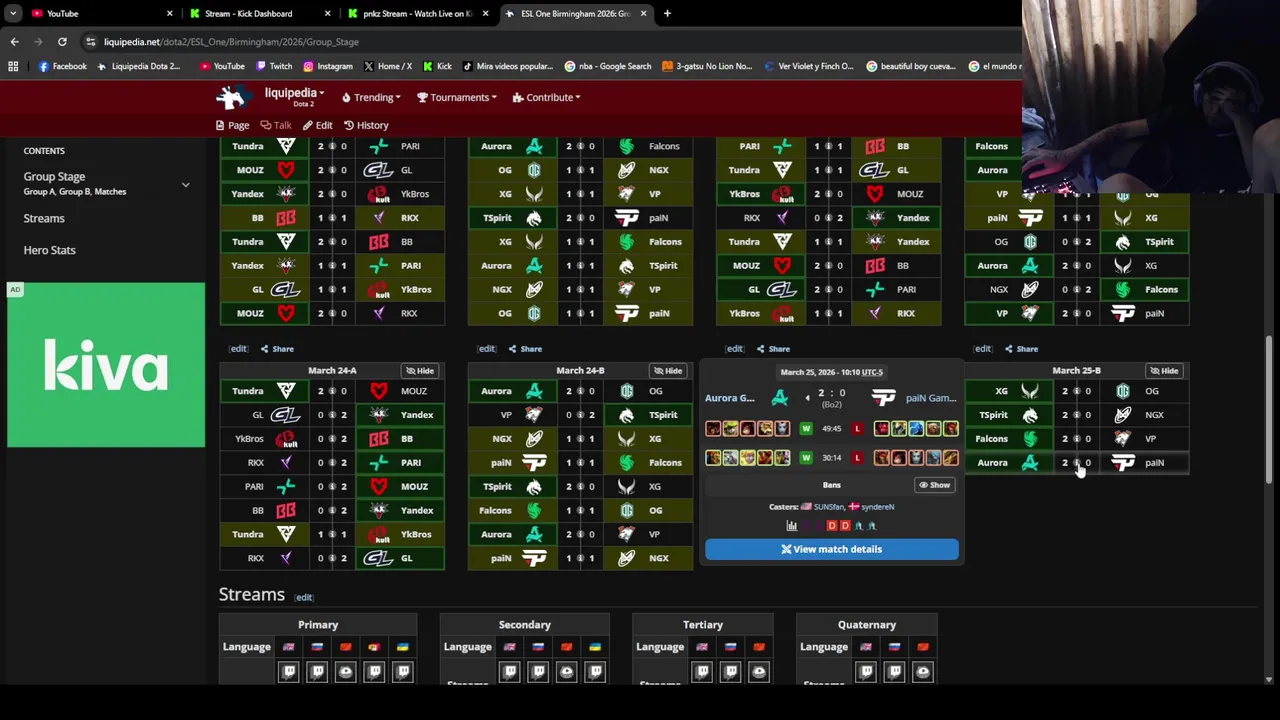Show the Bans in match popup

pos(935,485)
